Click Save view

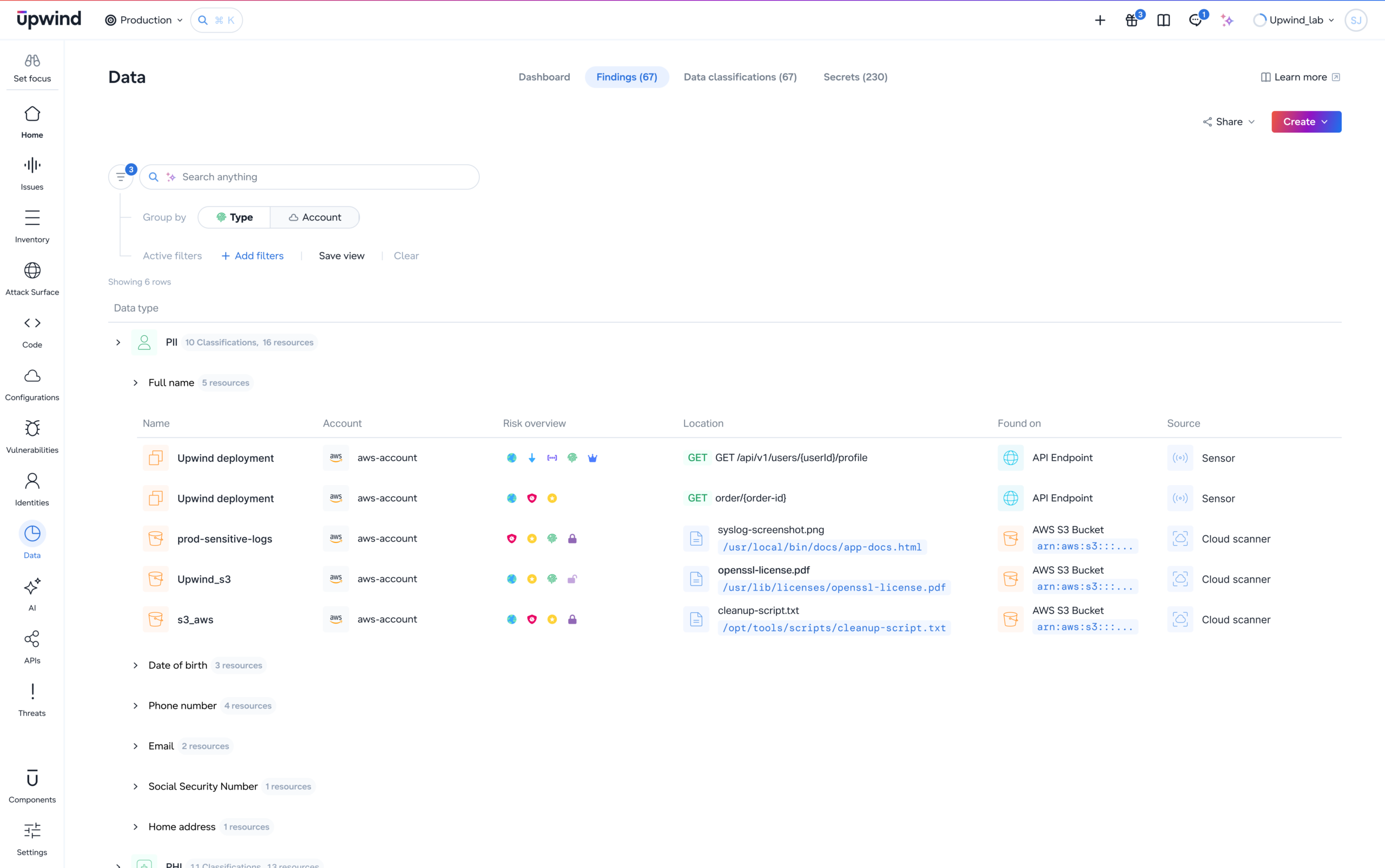(342, 256)
